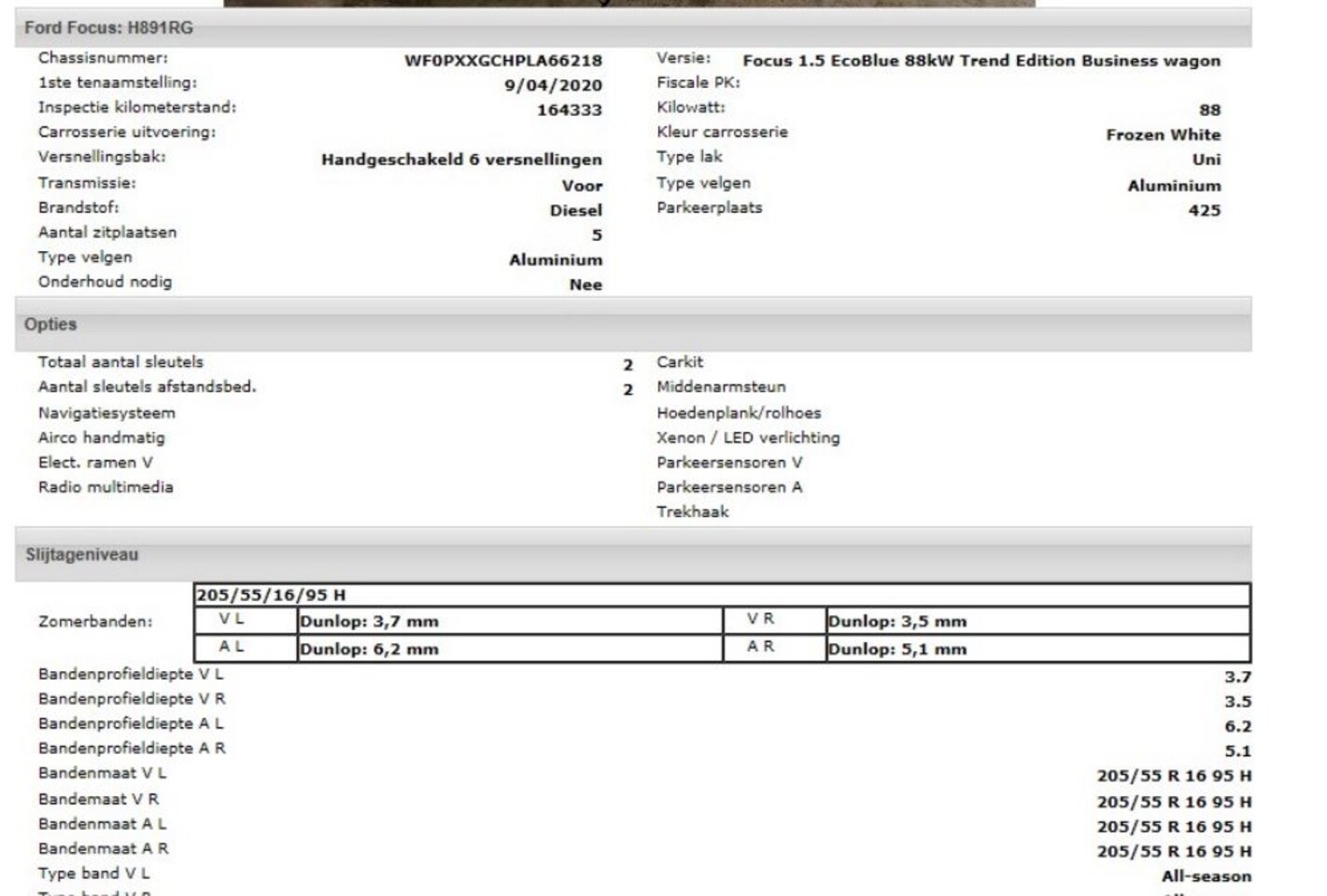Select the Navigatiesysteem option
1327x896 pixels.
(106, 413)
